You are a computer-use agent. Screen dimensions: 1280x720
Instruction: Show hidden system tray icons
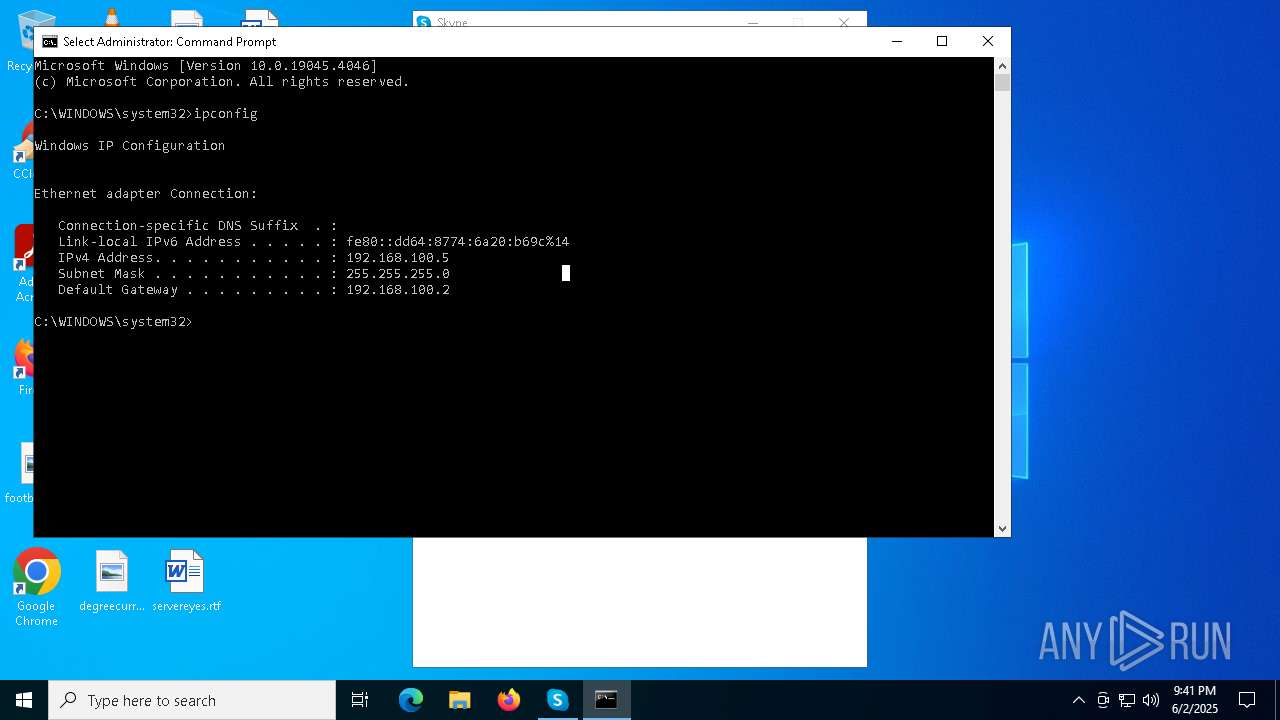click(1078, 700)
